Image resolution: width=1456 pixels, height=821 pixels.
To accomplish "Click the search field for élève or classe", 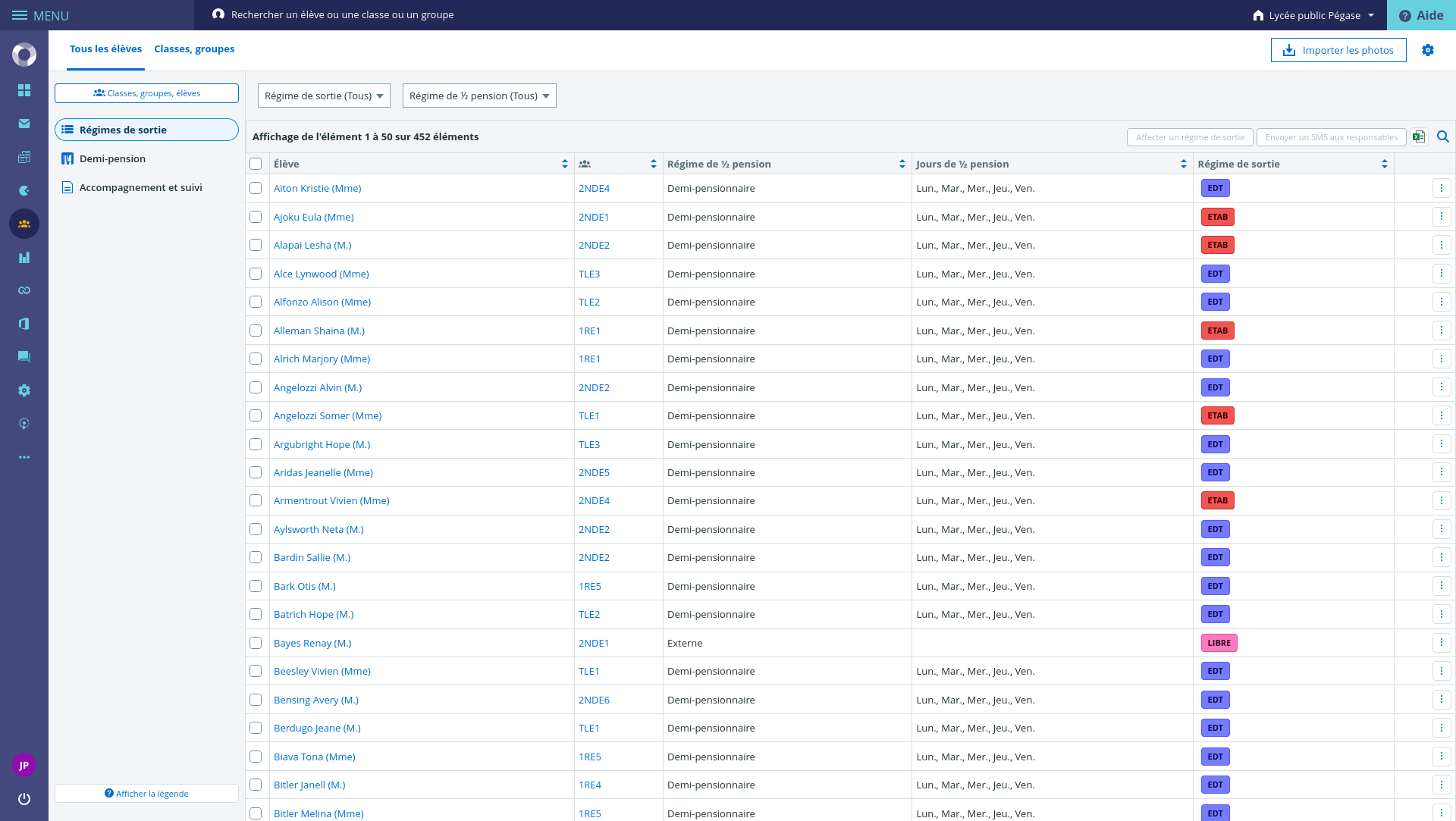I will point(342,15).
